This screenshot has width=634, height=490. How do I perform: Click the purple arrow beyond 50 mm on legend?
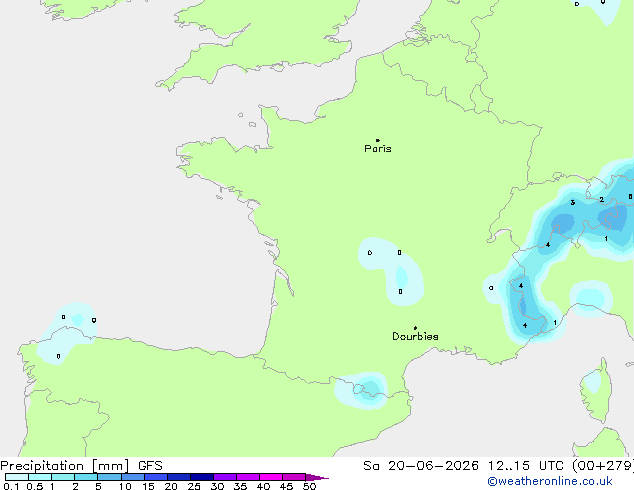(x=317, y=477)
